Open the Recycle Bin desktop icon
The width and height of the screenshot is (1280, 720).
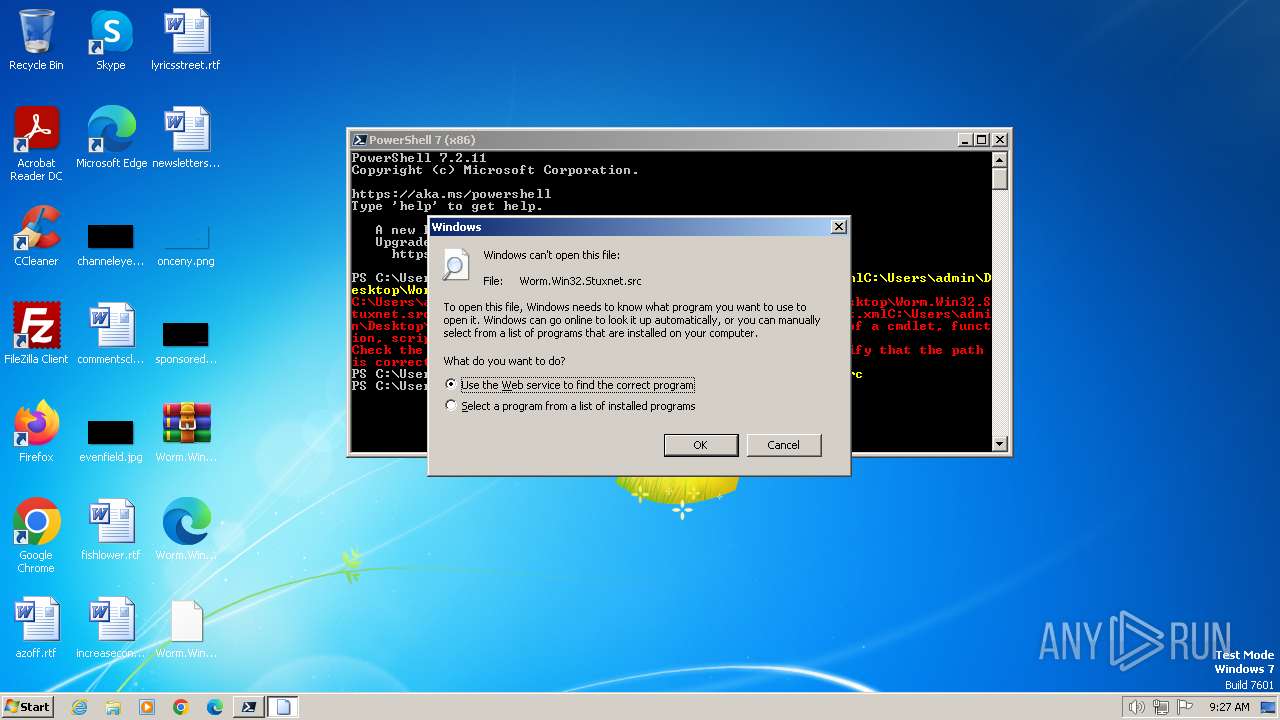pyautogui.click(x=36, y=40)
